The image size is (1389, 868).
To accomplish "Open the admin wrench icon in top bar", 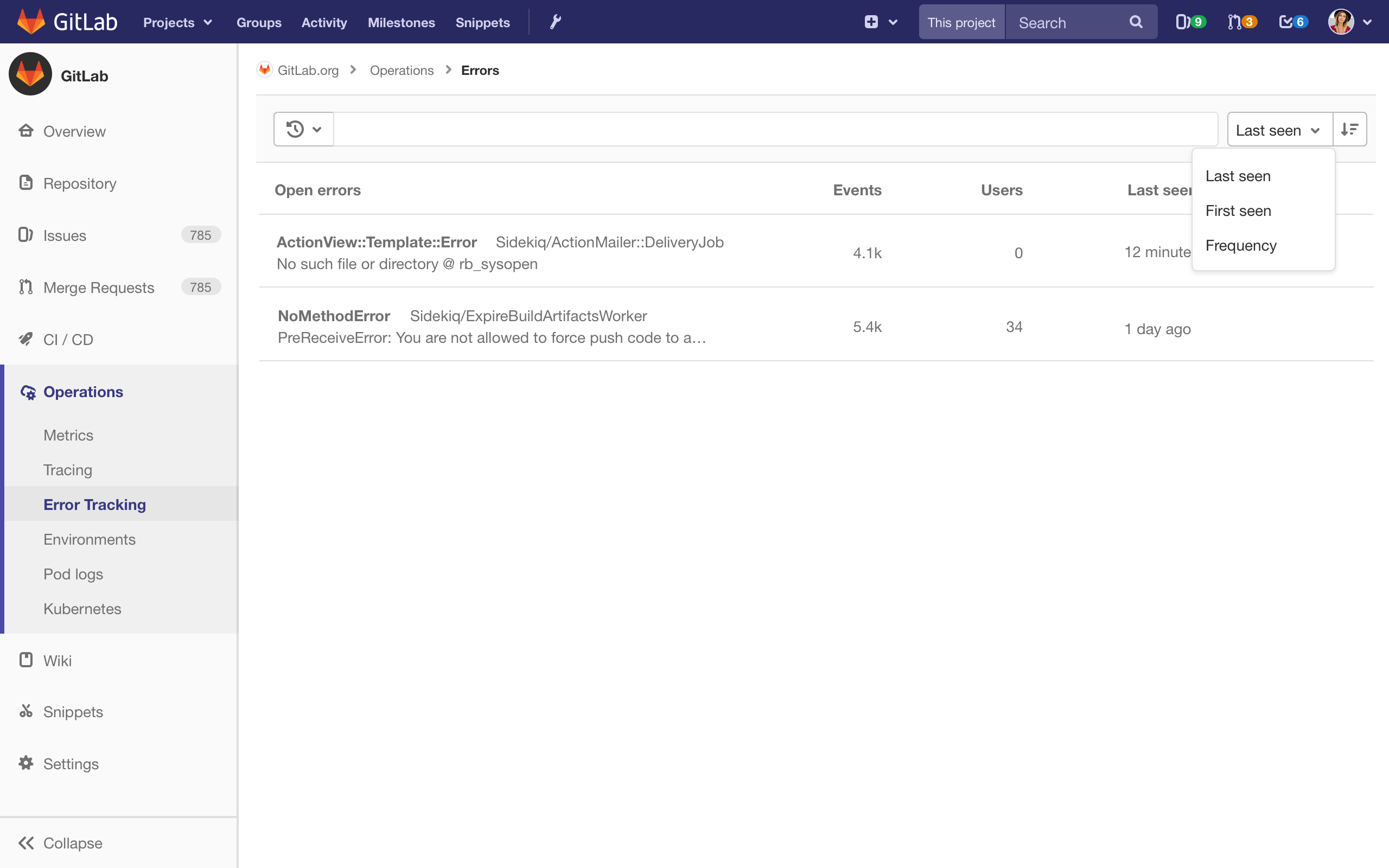I will click(555, 22).
